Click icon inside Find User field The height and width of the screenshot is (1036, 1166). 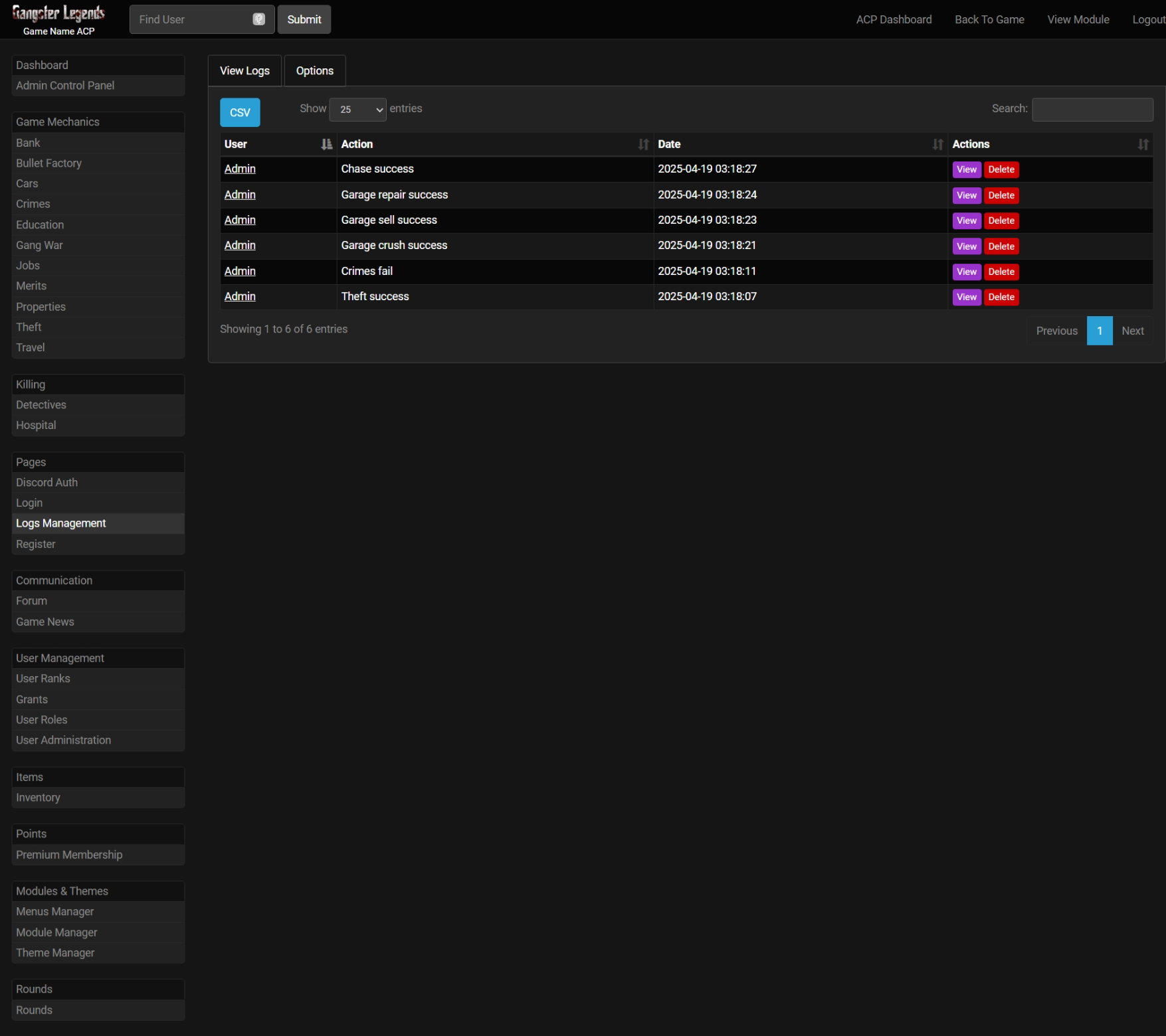point(258,19)
